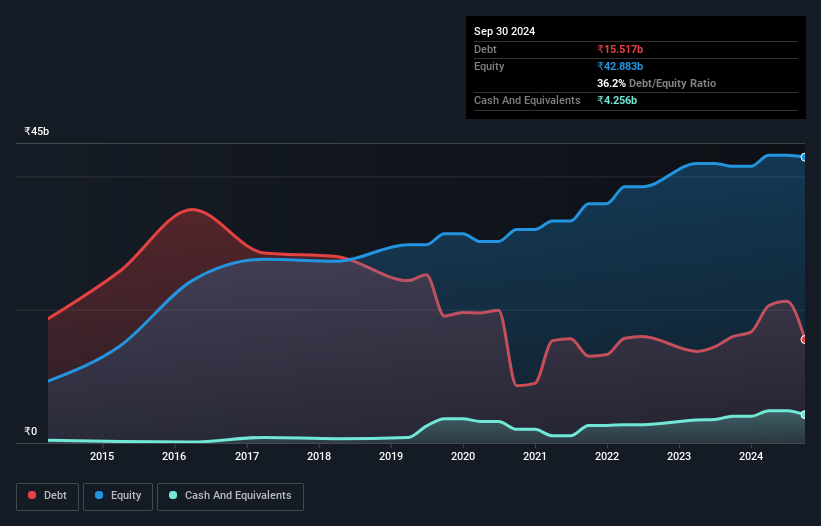This screenshot has width=821, height=526.
Task: Click the 2018 x-axis label
Action: (x=319, y=456)
